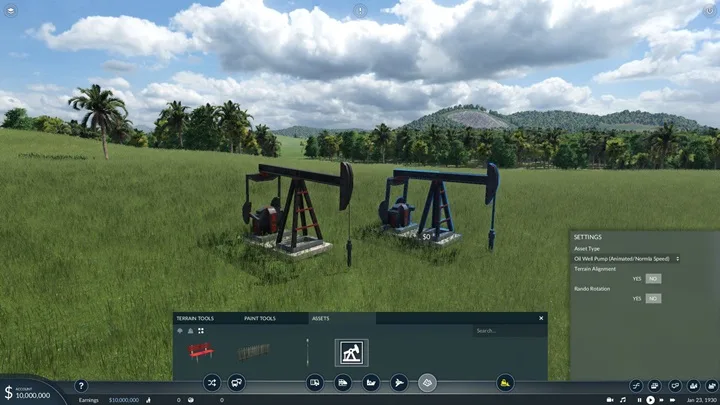720x405 pixels.
Task: Choose the red bench asset
Action: point(201,352)
